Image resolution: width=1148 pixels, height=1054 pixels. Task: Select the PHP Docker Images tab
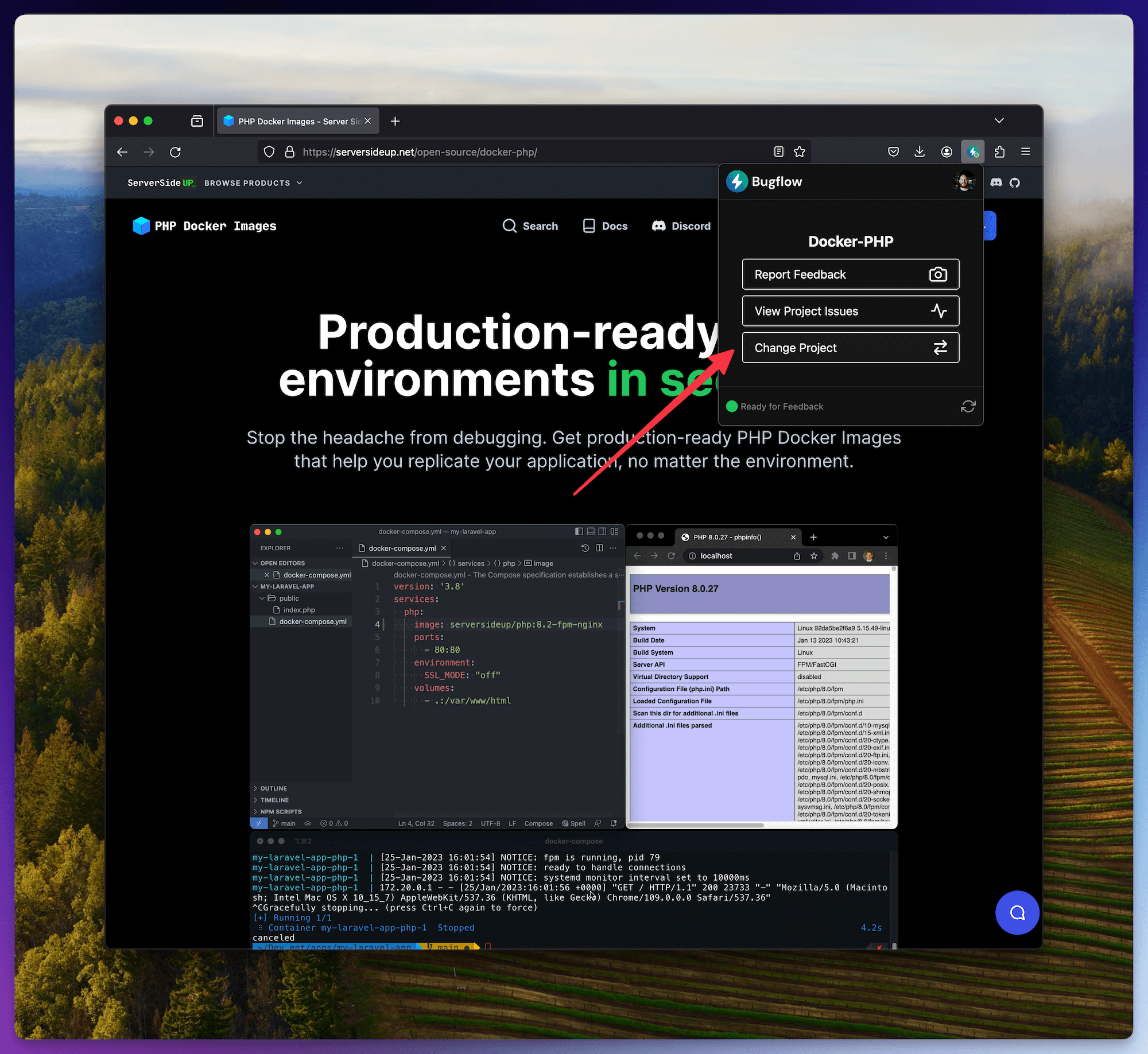pyautogui.click(x=297, y=121)
